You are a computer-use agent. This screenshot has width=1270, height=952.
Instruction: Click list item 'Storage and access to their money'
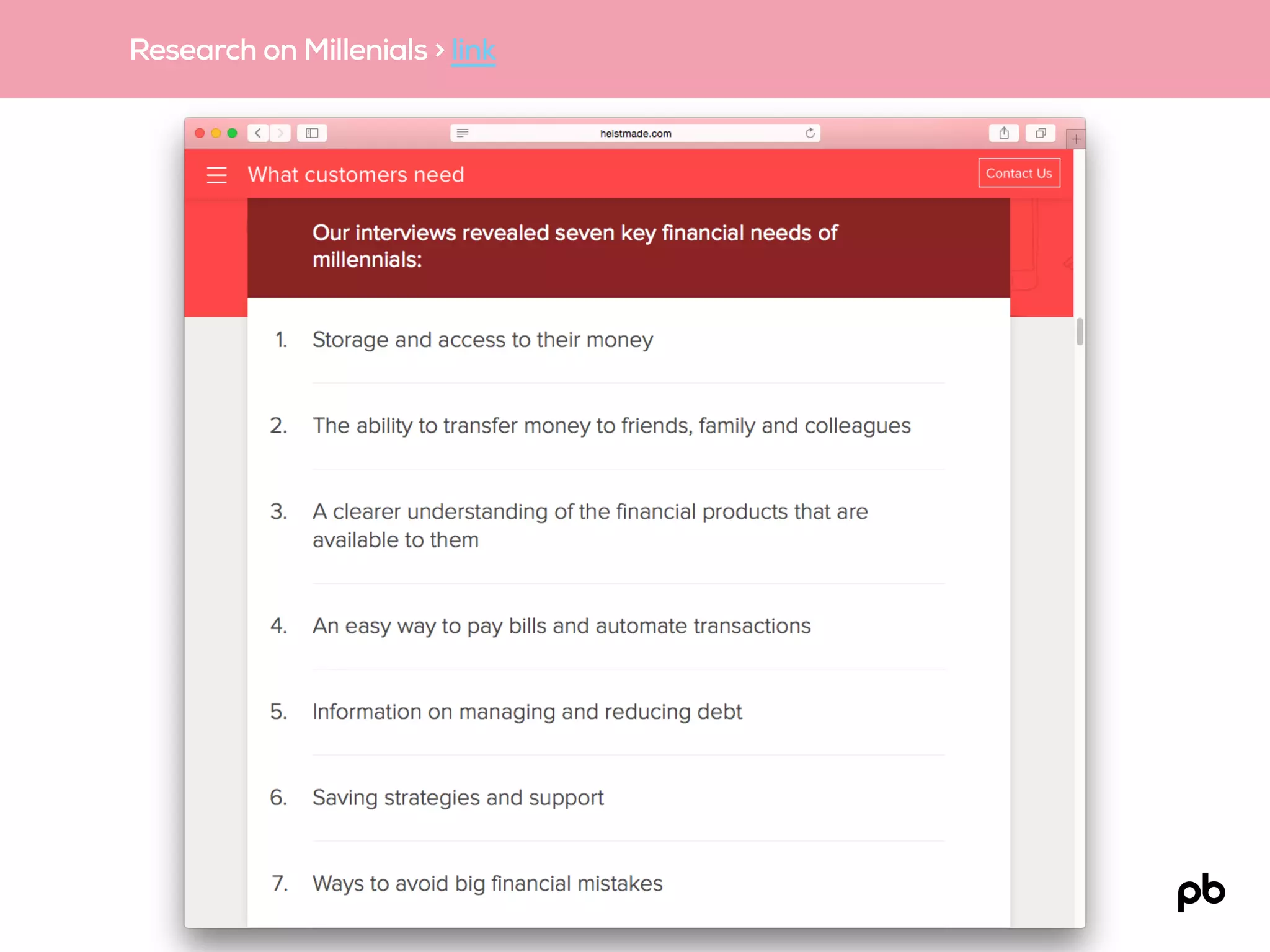[x=482, y=340]
